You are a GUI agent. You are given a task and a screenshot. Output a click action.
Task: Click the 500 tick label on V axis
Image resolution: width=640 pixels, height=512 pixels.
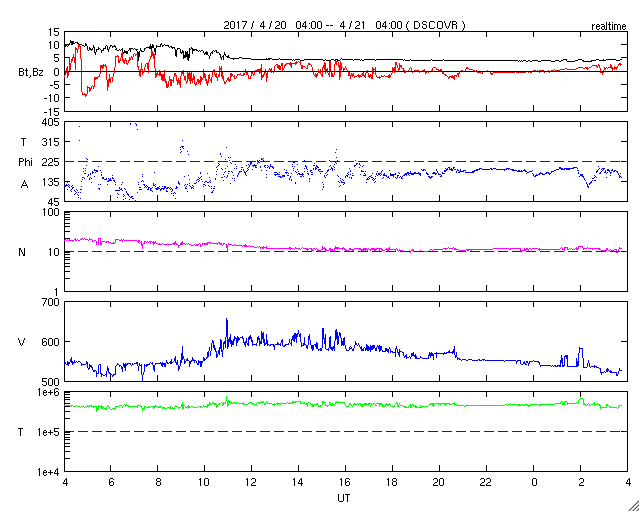pyautogui.click(x=51, y=382)
